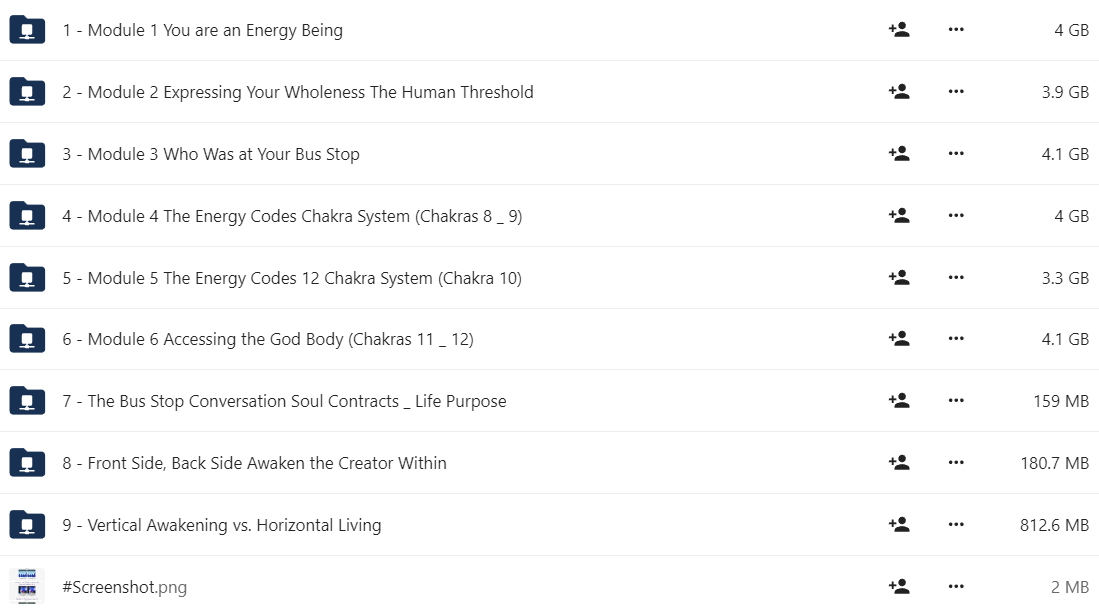The height and width of the screenshot is (613, 1099).
Task: Click folder icon for Vertical Awakening
Action: pyautogui.click(x=27, y=525)
